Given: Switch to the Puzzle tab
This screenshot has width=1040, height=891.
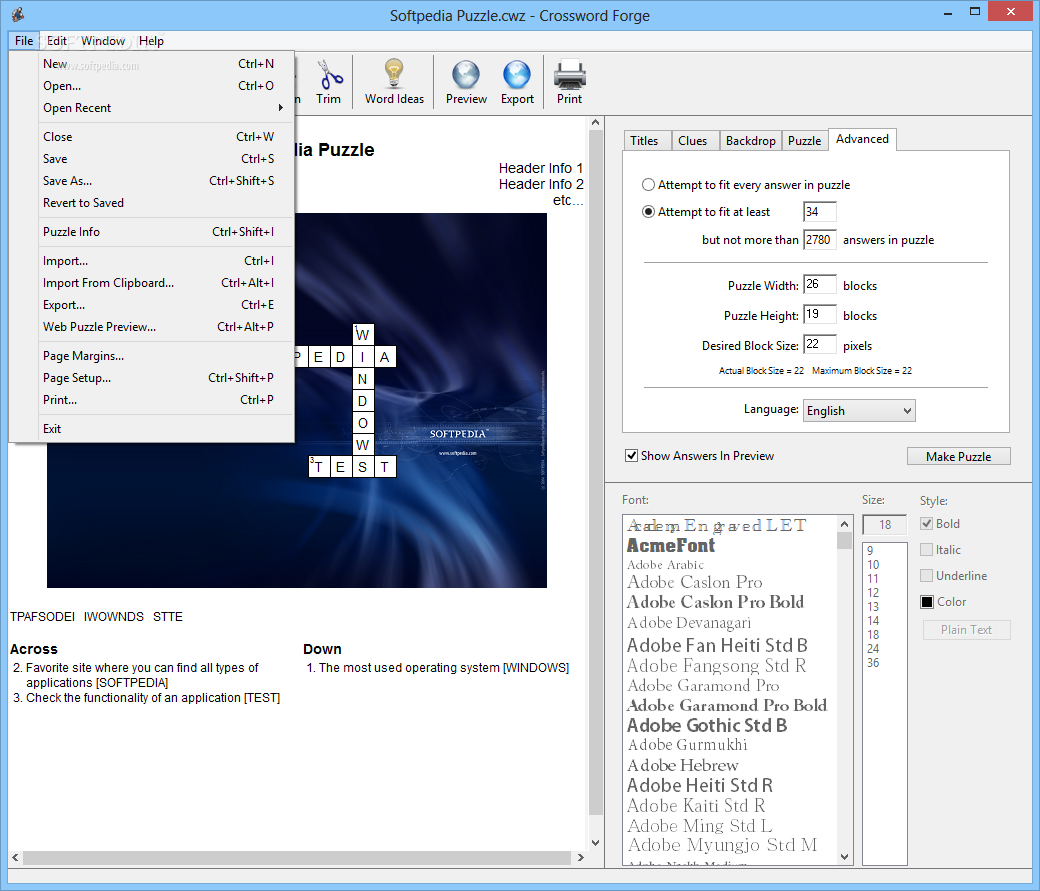Looking at the screenshot, I should point(805,141).
